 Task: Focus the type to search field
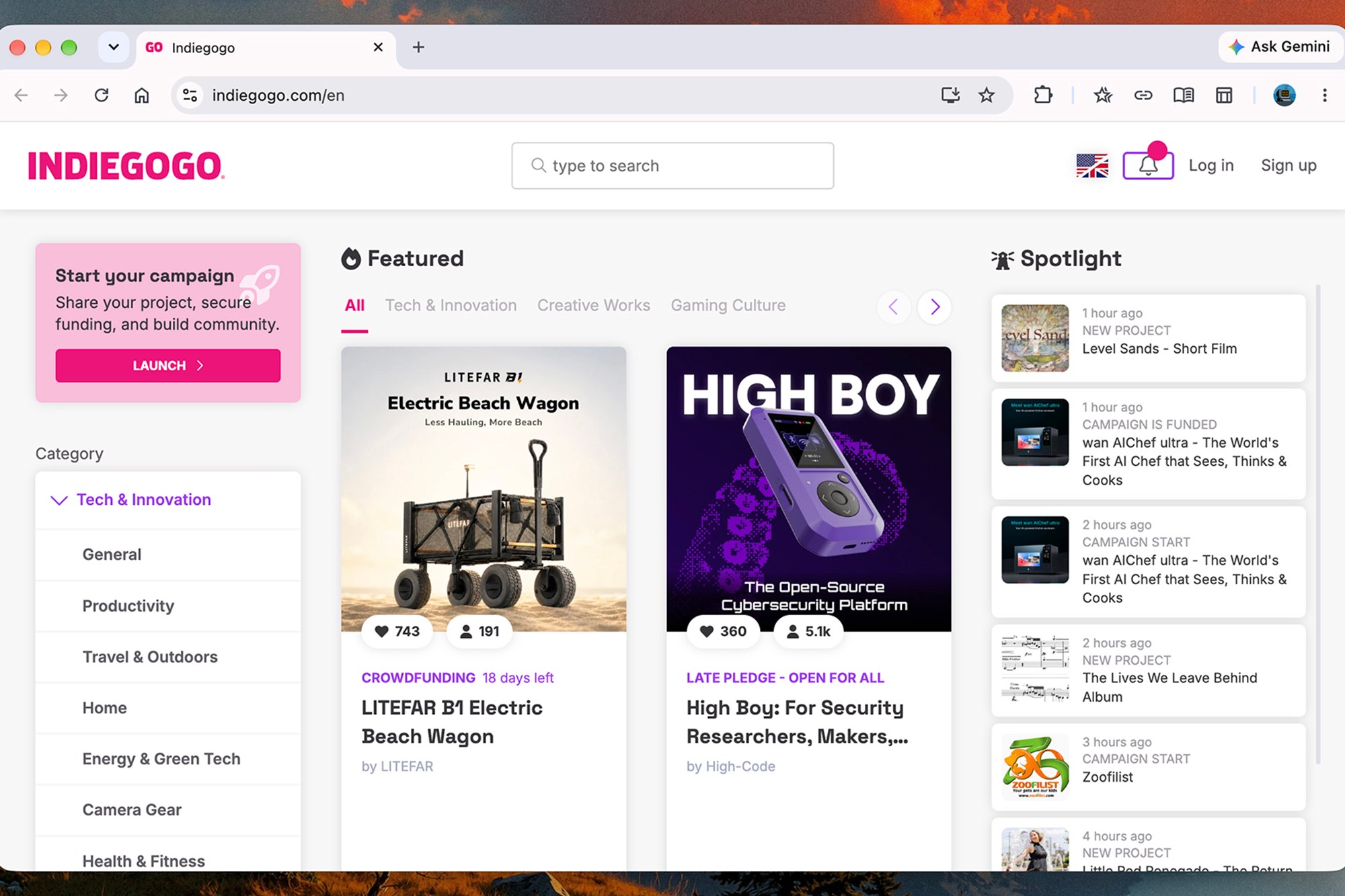tap(672, 165)
